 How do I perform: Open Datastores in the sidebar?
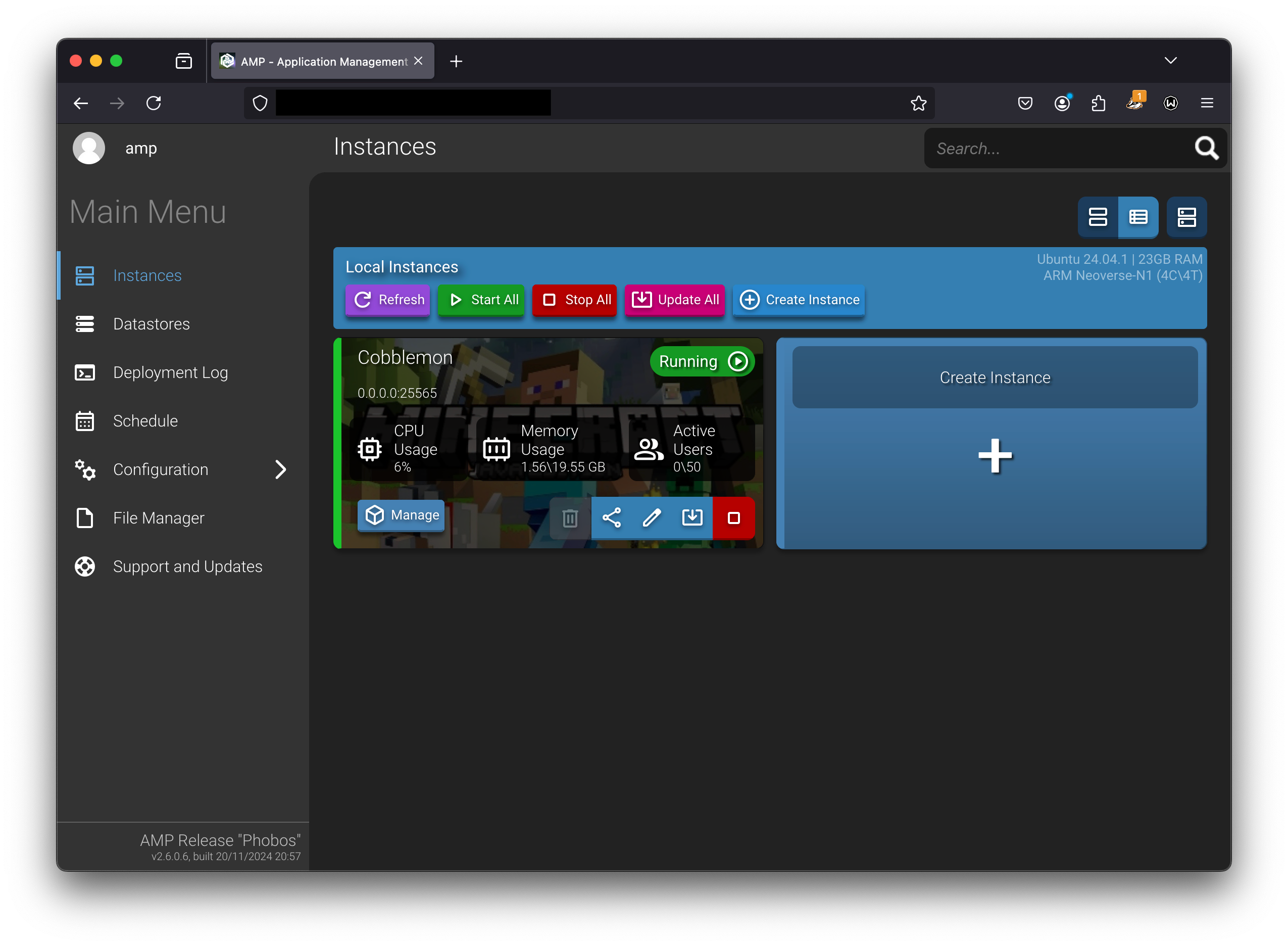click(183, 324)
